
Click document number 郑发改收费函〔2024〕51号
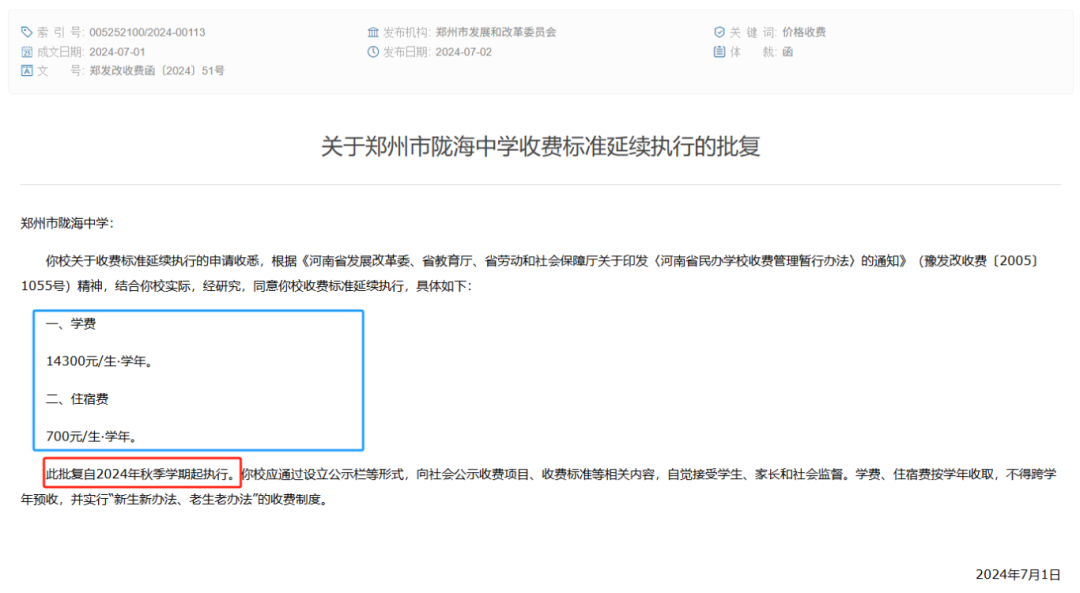(x=157, y=71)
